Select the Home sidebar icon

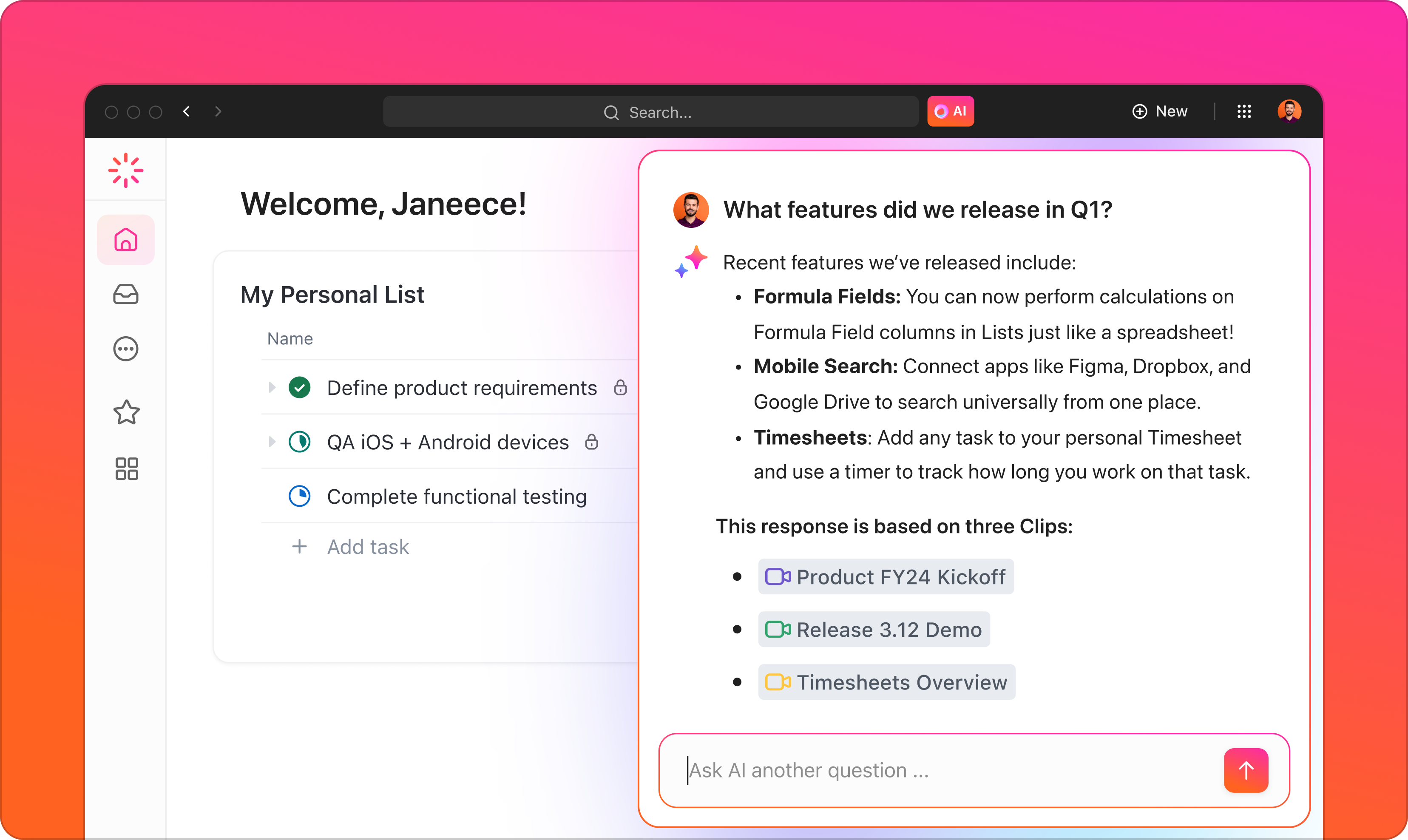coord(126,239)
